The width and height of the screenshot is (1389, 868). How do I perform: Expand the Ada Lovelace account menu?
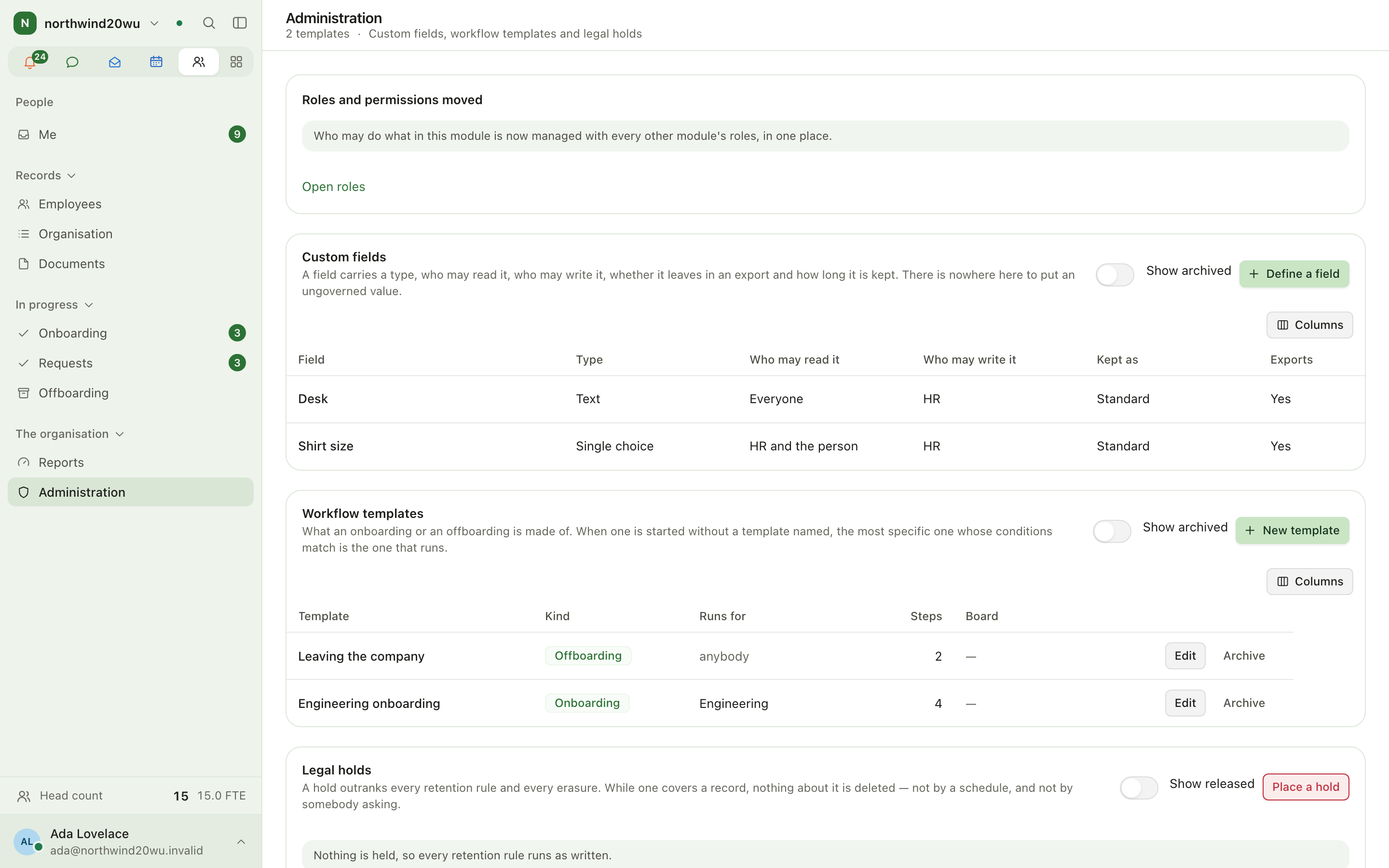pos(241,841)
